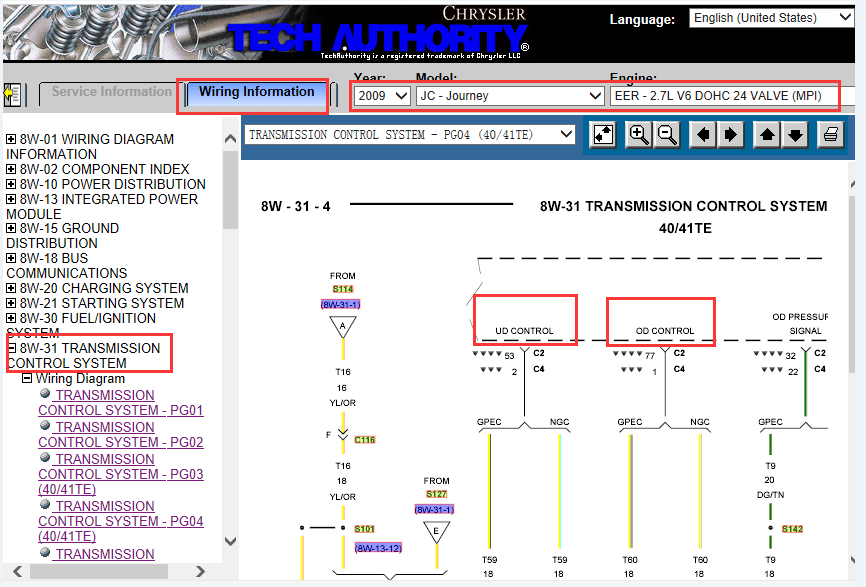Click the UD CONTROL label
866x587 pixels.
point(524,331)
